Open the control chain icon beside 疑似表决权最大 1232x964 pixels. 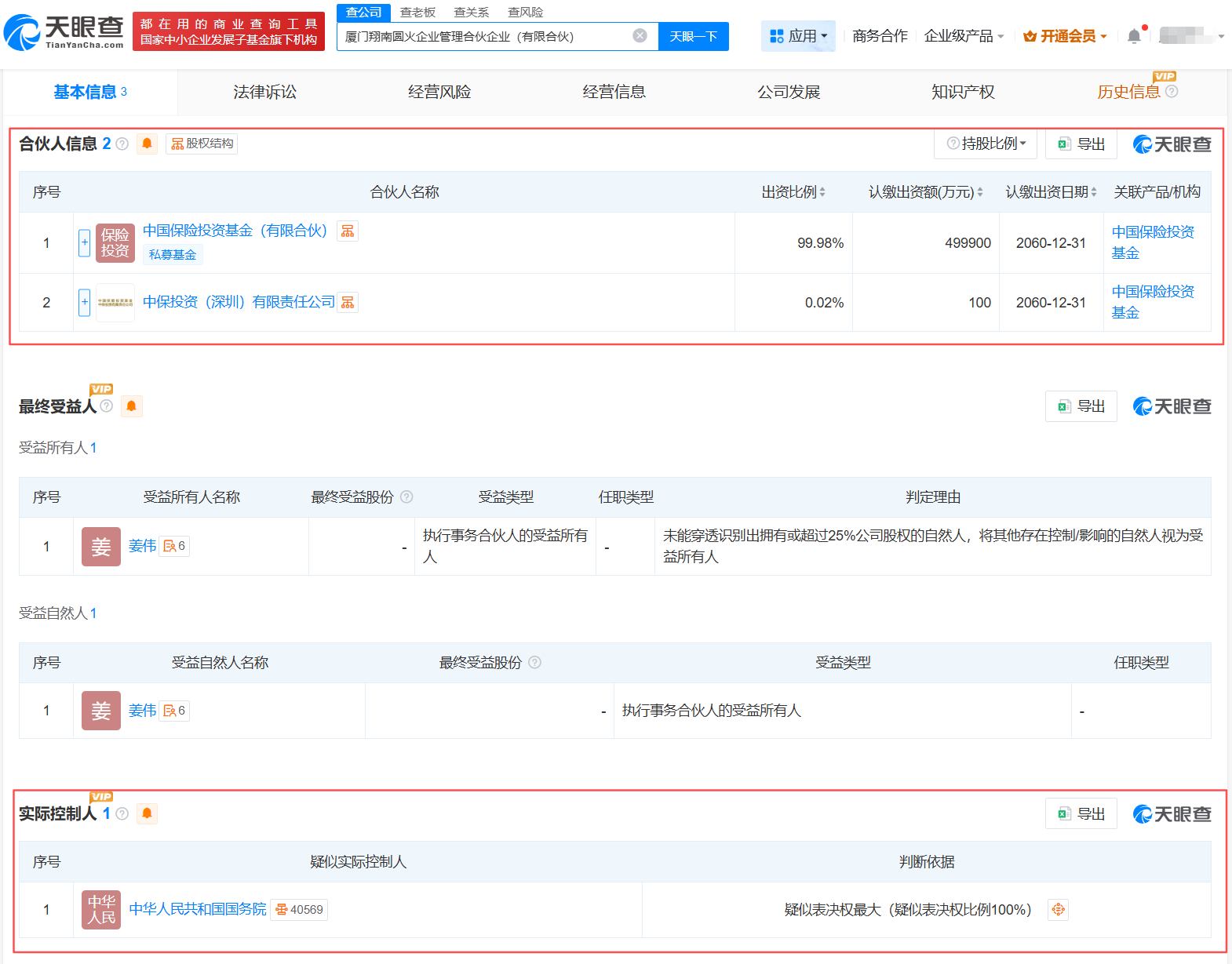click(1059, 910)
